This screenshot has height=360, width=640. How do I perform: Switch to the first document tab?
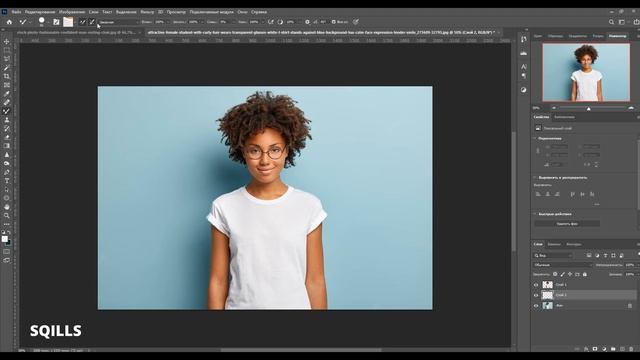click(x=76, y=32)
